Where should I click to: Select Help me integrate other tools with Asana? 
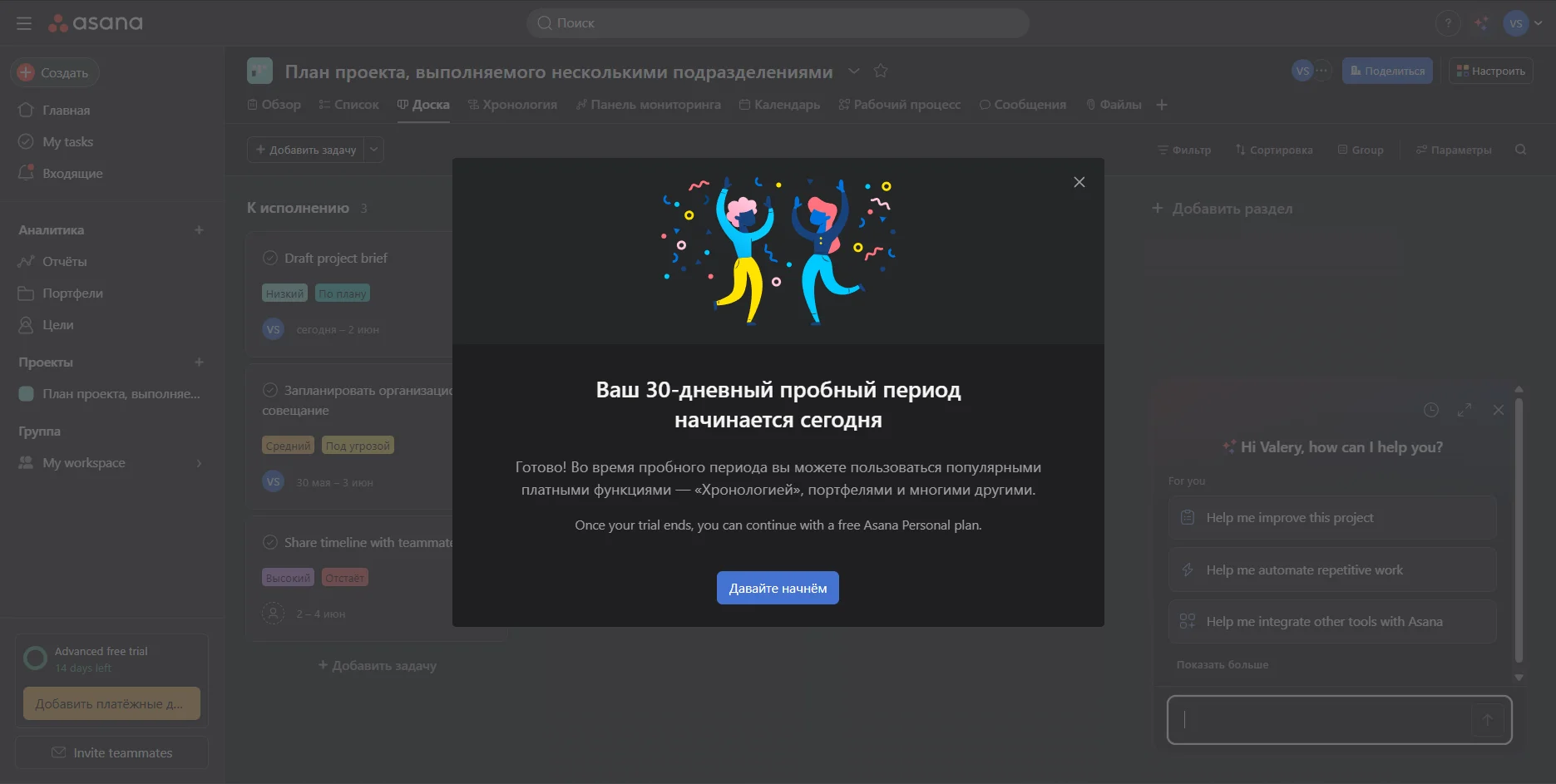1332,621
